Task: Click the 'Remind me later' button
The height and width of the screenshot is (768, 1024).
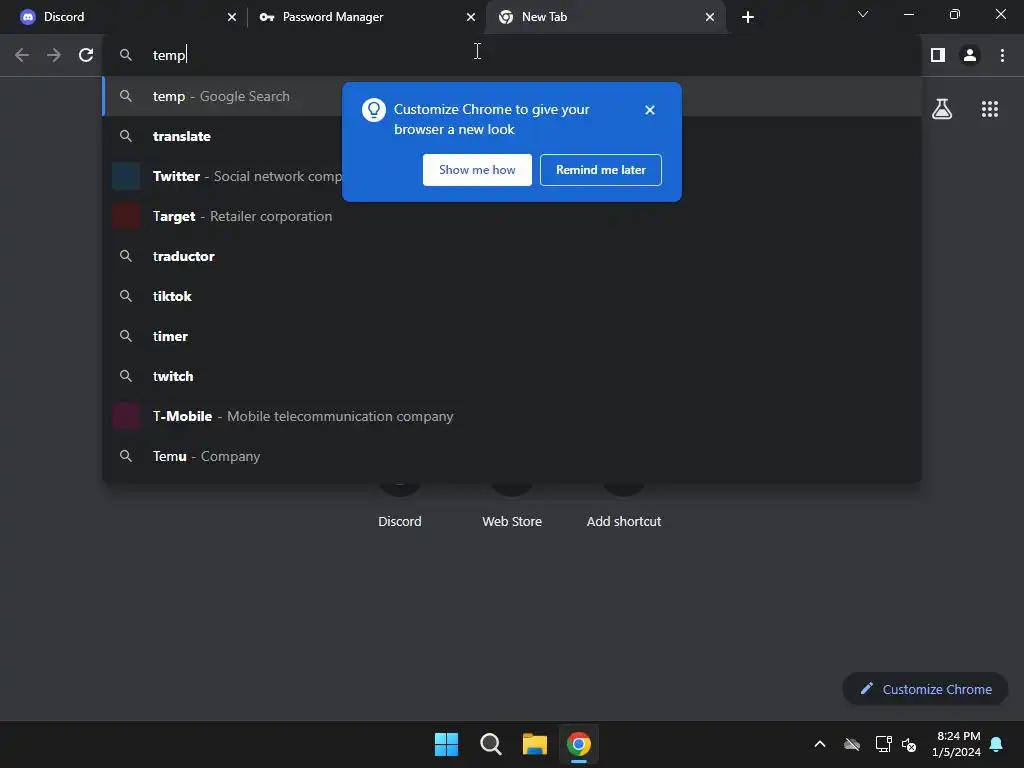Action: point(600,170)
